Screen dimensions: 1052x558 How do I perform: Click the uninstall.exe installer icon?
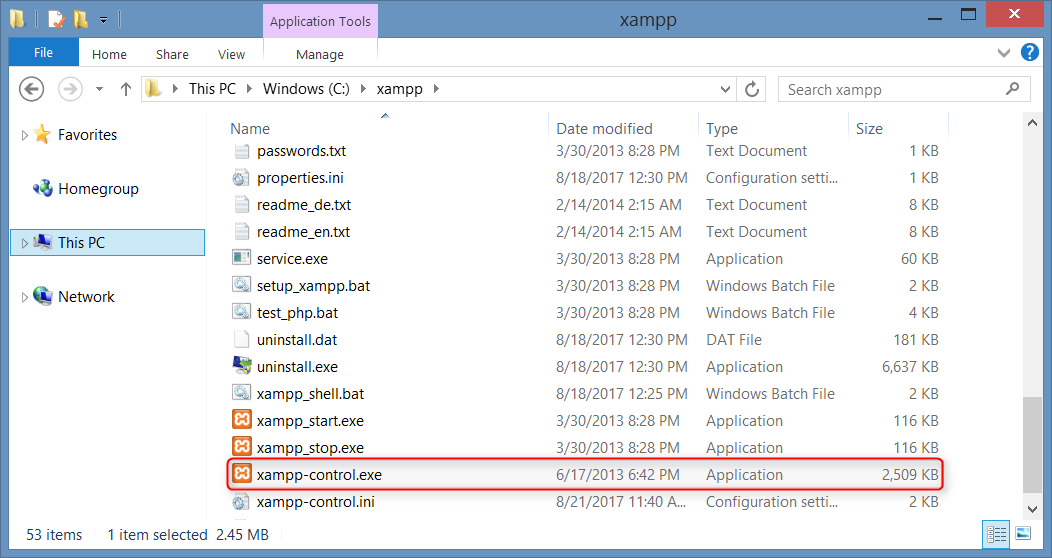click(x=242, y=366)
